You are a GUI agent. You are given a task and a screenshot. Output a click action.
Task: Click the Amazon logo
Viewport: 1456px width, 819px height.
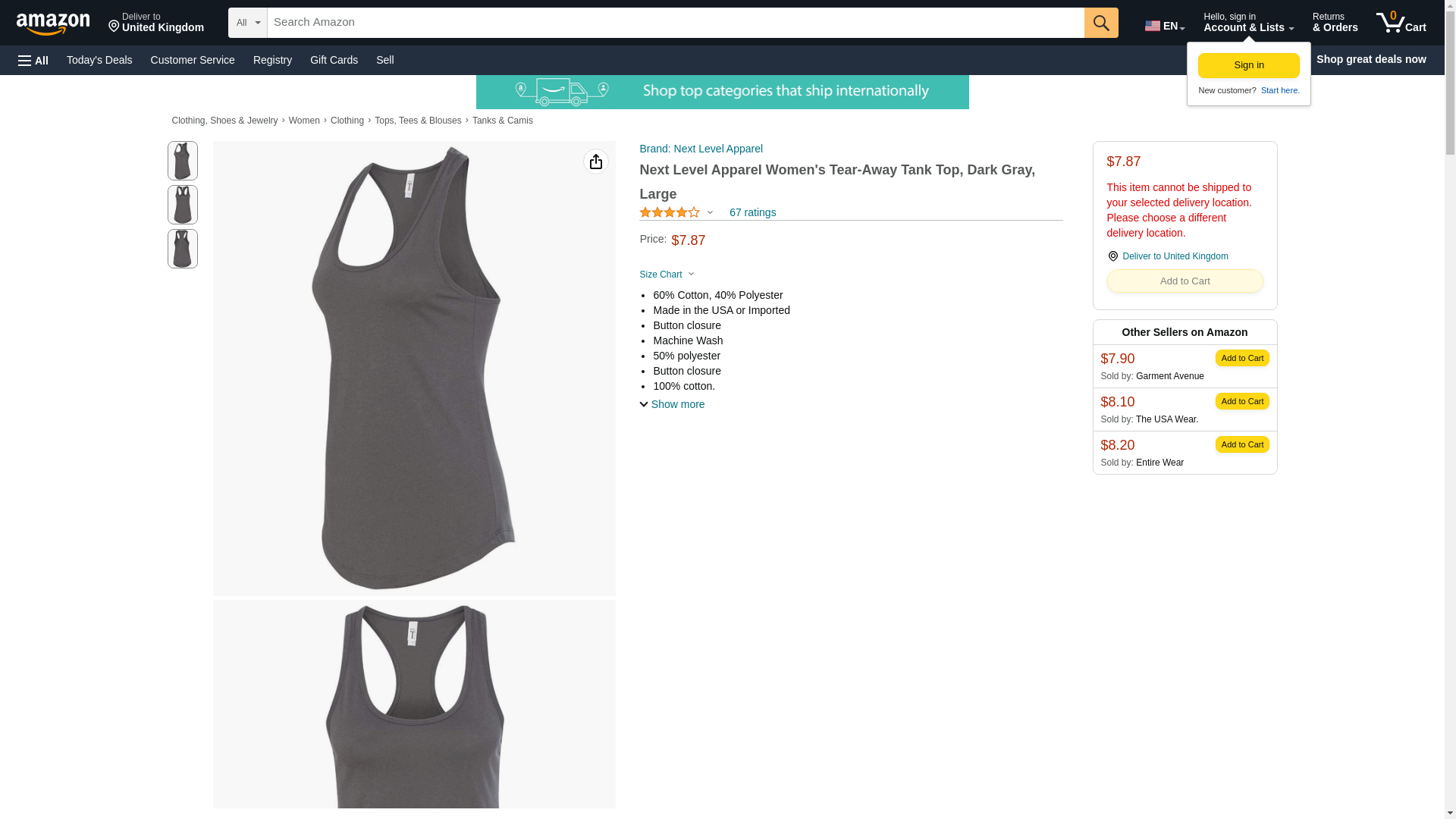pyautogui.click(x=53, y=24)
